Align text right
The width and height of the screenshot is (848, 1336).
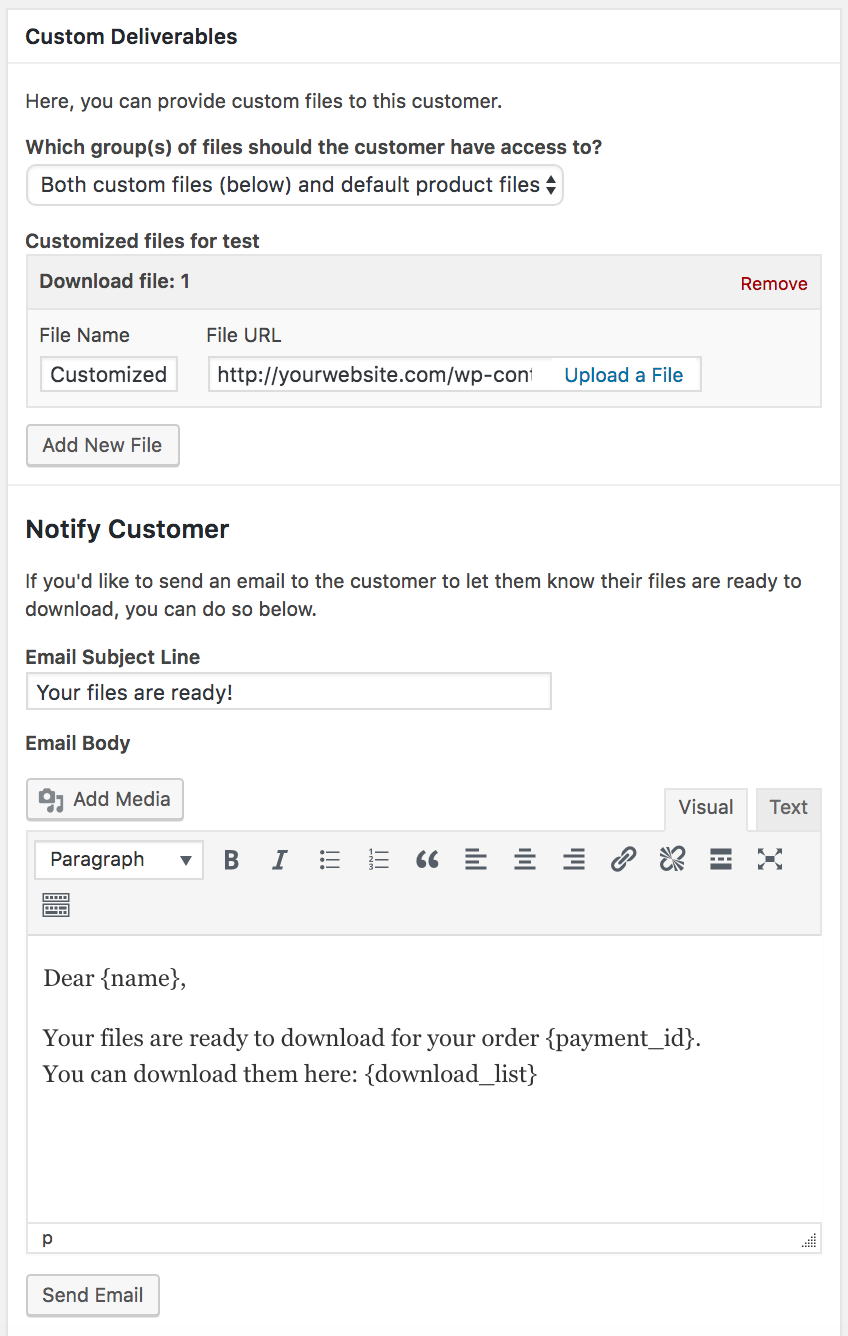click(574, 860)
